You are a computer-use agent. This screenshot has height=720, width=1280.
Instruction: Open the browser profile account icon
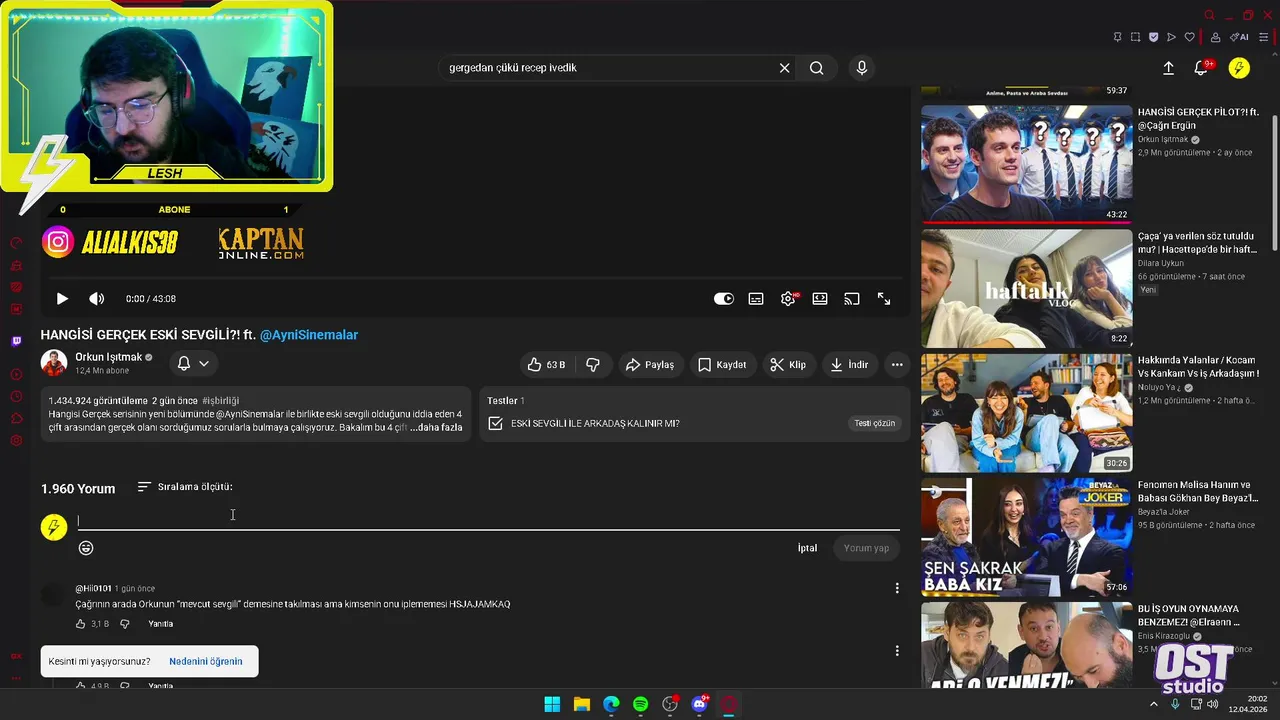(1215, 37)
